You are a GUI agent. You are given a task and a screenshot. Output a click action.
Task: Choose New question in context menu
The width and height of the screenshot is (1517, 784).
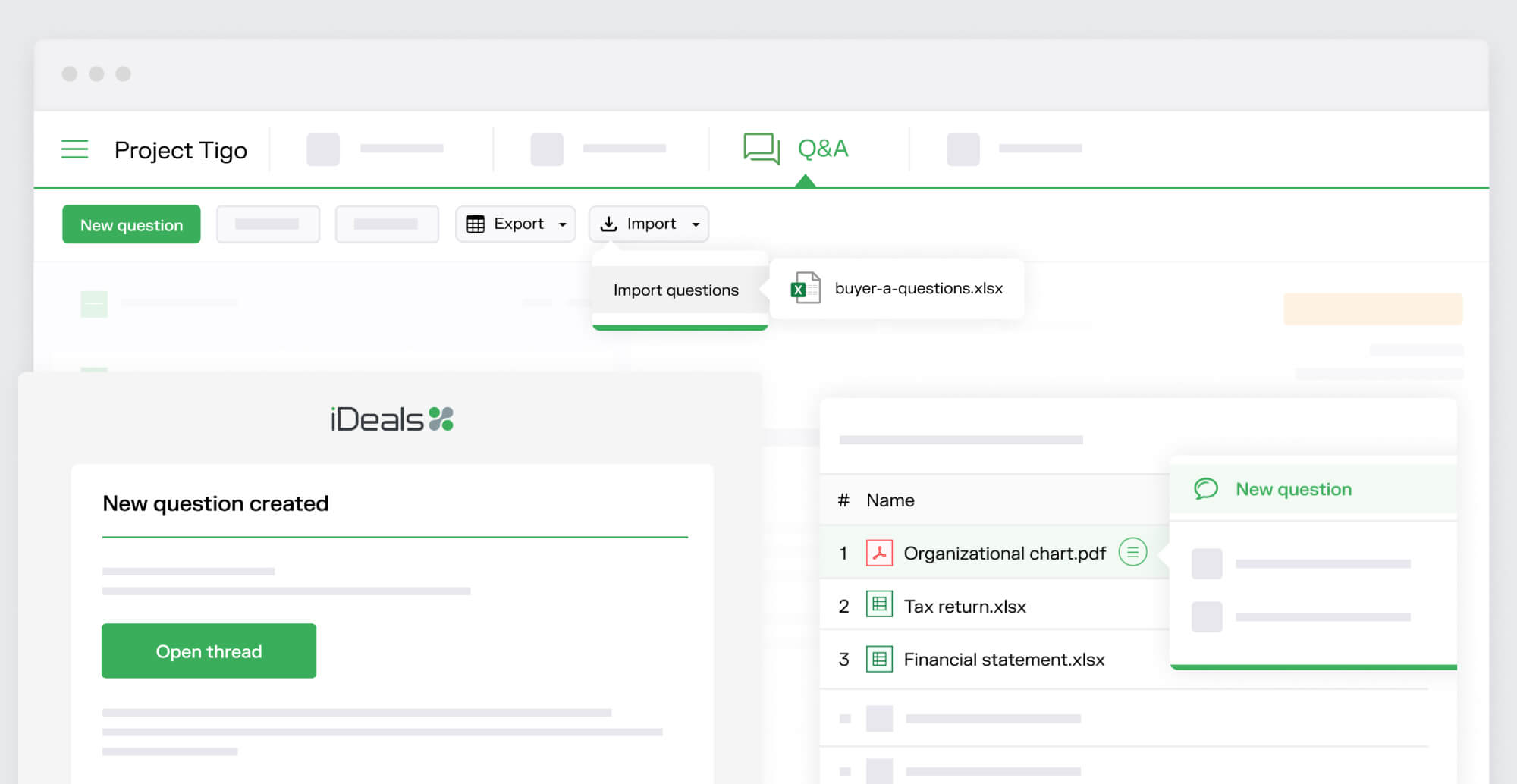point(1313,490)
